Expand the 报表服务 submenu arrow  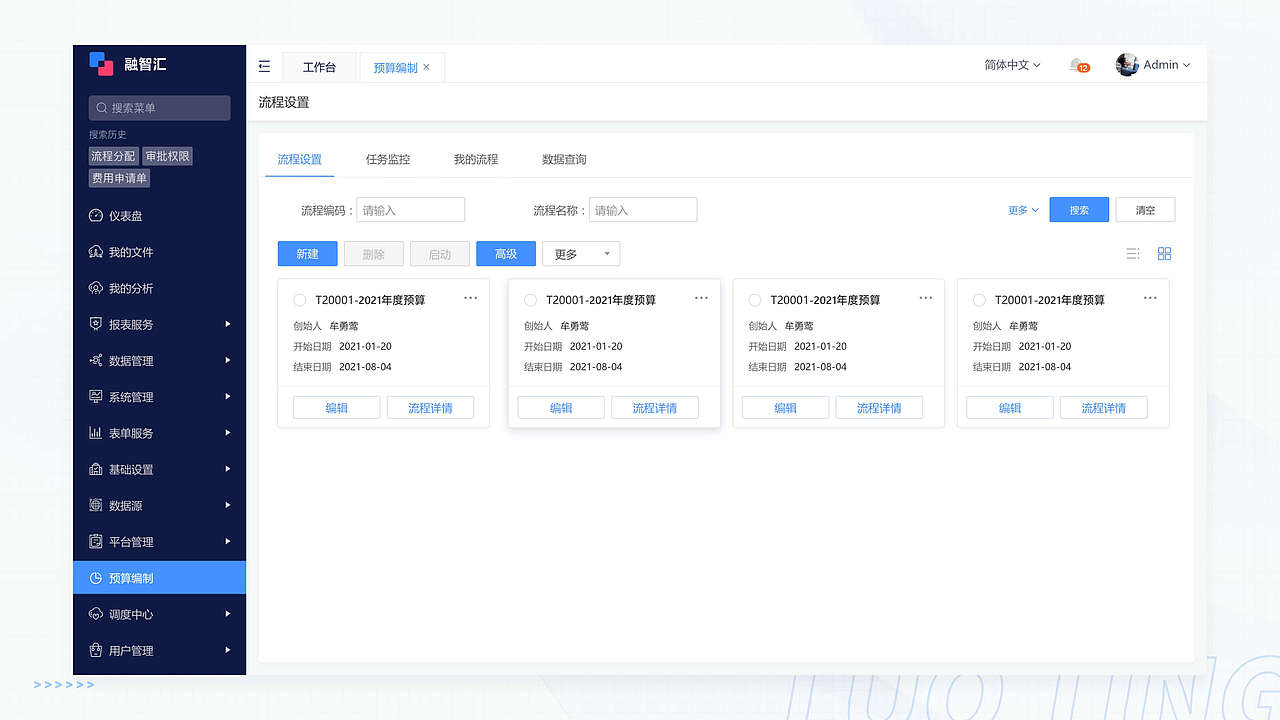(x=228, y=324)
